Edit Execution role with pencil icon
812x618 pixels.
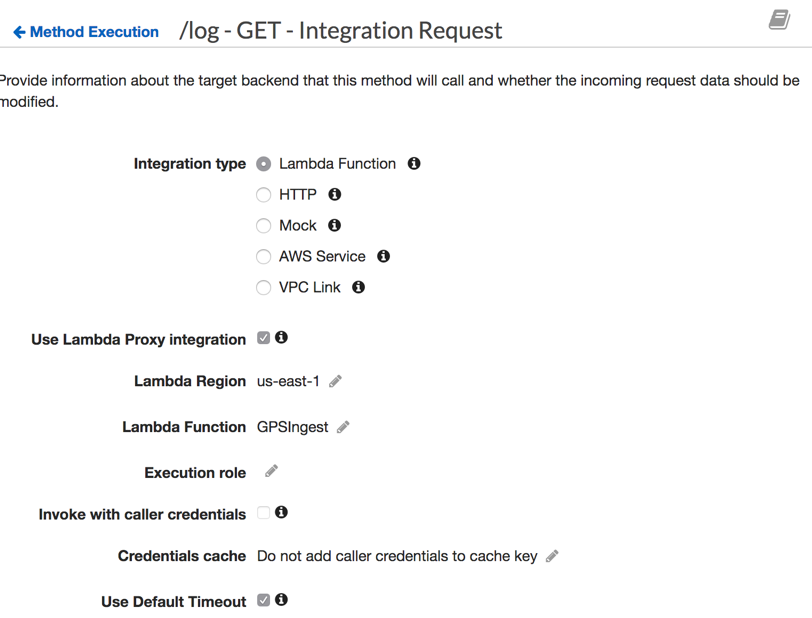(x=271, y=471)
